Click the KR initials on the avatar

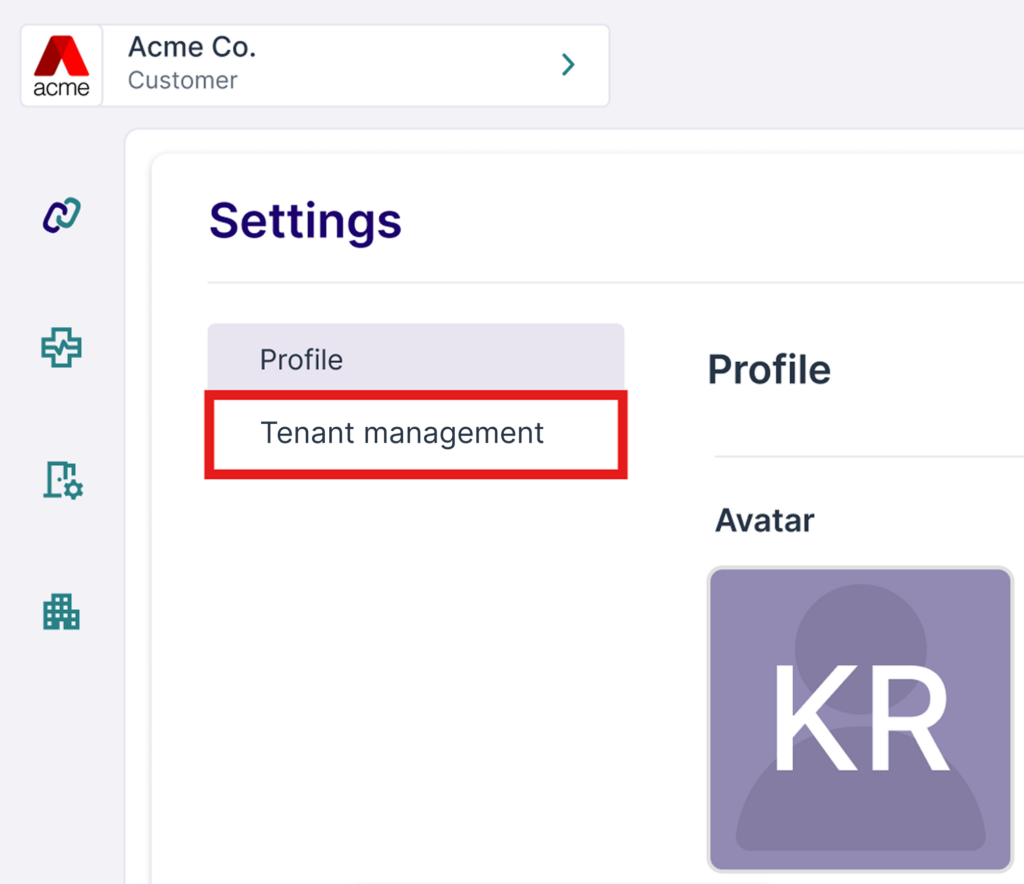860,718
